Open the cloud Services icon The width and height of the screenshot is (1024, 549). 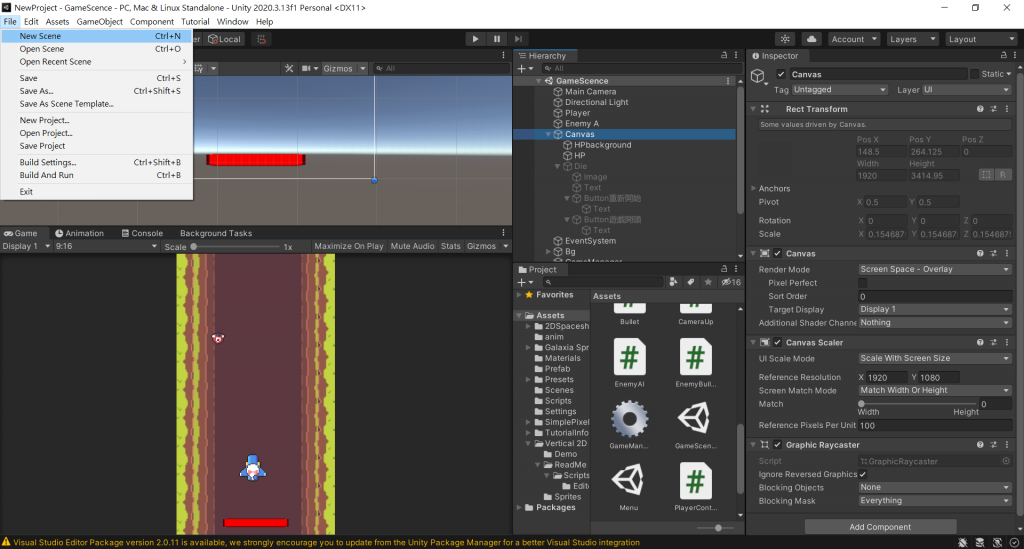[811, 39]
